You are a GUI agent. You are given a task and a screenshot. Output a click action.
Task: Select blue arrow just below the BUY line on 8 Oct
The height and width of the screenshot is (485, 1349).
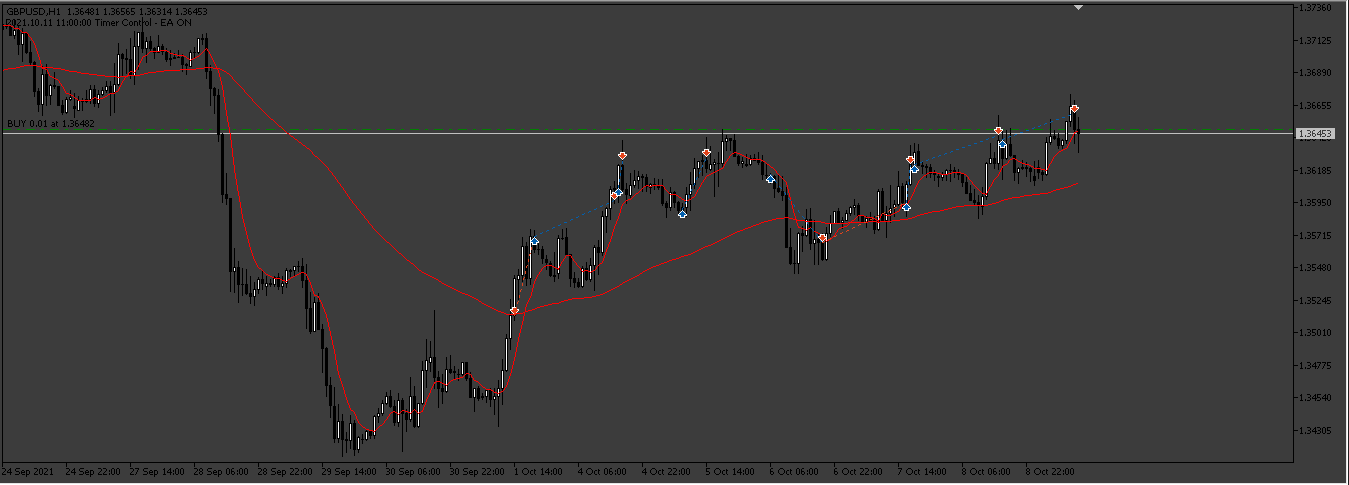pos(1002,144)
